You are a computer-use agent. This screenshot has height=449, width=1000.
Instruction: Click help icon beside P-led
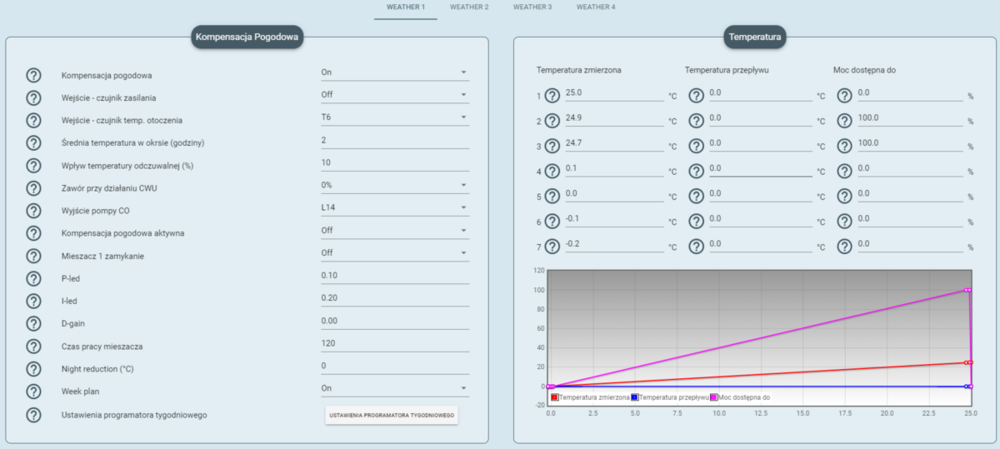coord(34,277)
